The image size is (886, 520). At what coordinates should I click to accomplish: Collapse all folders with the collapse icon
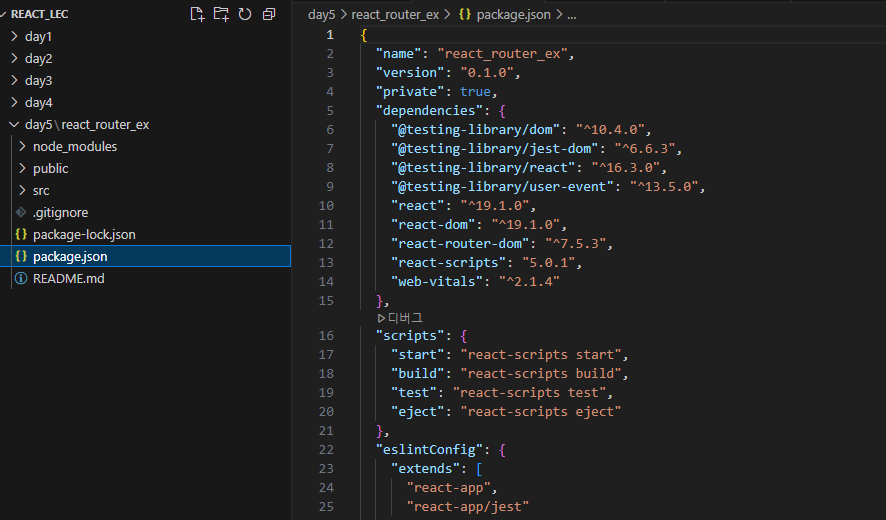pyautogui.click(x=269, y=14)
